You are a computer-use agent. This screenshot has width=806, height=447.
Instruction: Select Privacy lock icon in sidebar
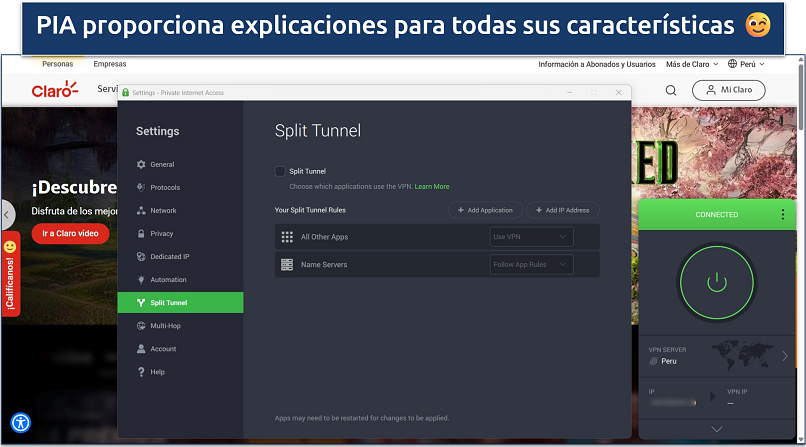[141, 234]
